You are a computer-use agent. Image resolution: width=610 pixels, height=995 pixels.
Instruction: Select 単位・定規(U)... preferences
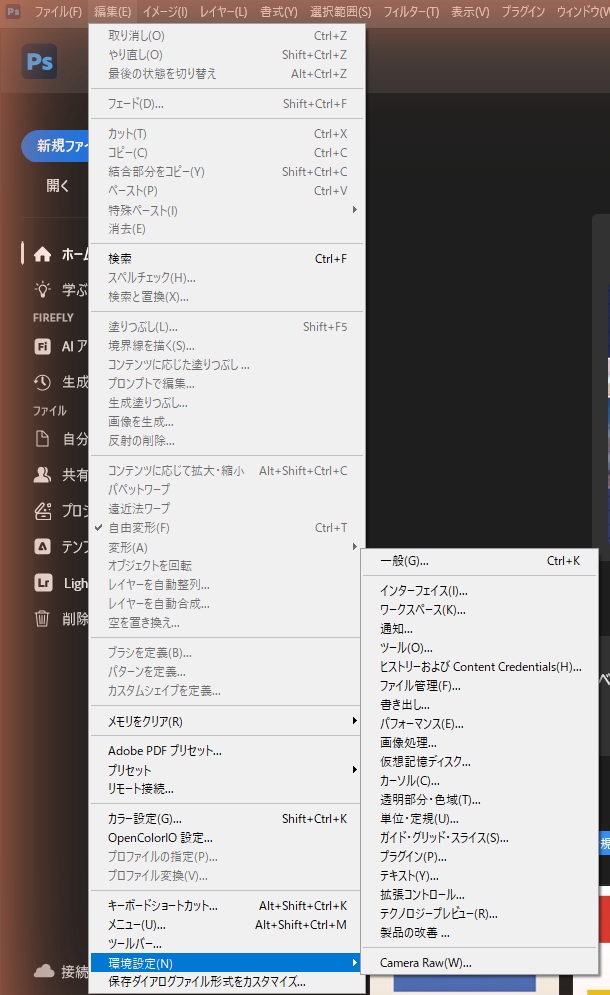(479, 819)
